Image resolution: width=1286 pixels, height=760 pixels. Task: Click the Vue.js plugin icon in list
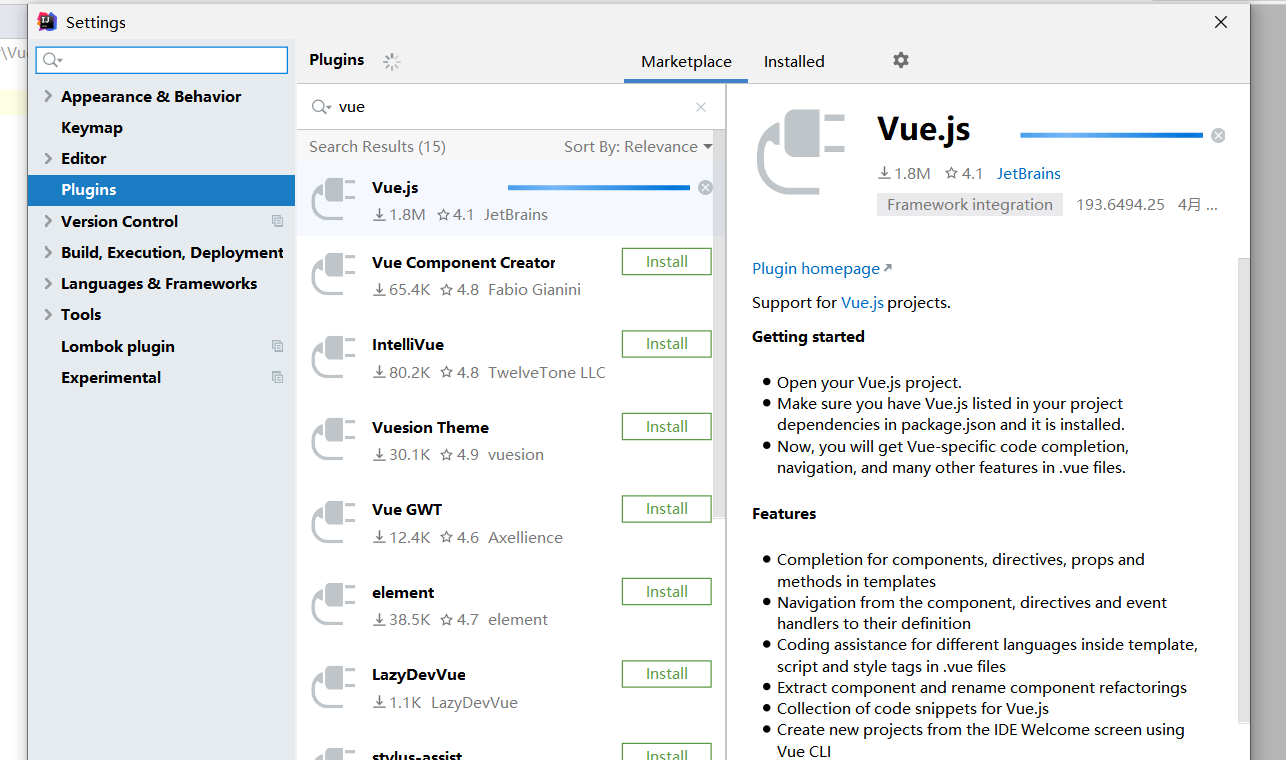pyautogui.click(x=334, y=198)
